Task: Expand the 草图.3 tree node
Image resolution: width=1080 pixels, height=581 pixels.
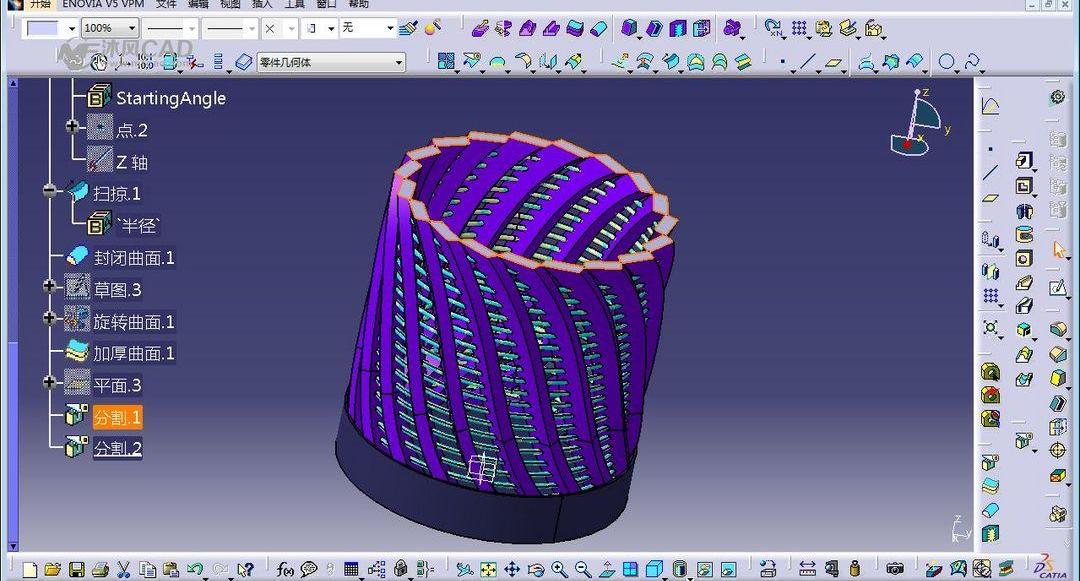Action: (x=50, y=287)
